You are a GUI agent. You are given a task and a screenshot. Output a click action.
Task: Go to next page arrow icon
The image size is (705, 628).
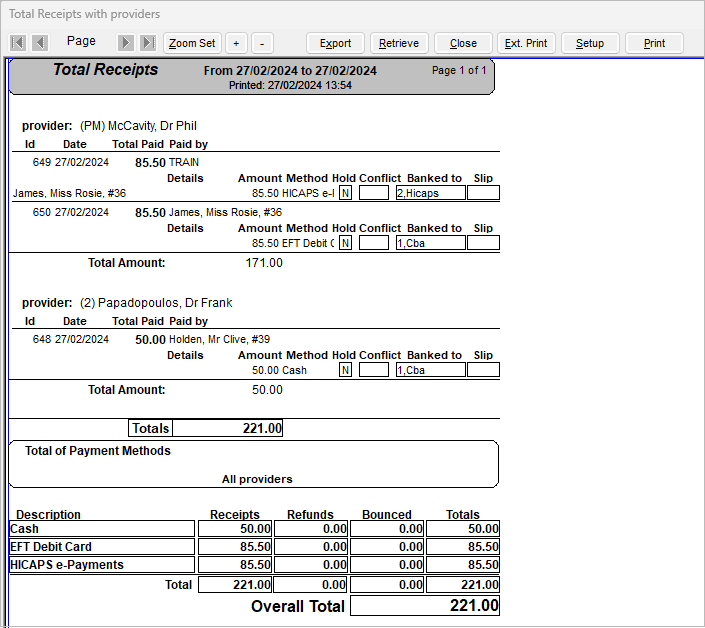click(x=126, y=43)
